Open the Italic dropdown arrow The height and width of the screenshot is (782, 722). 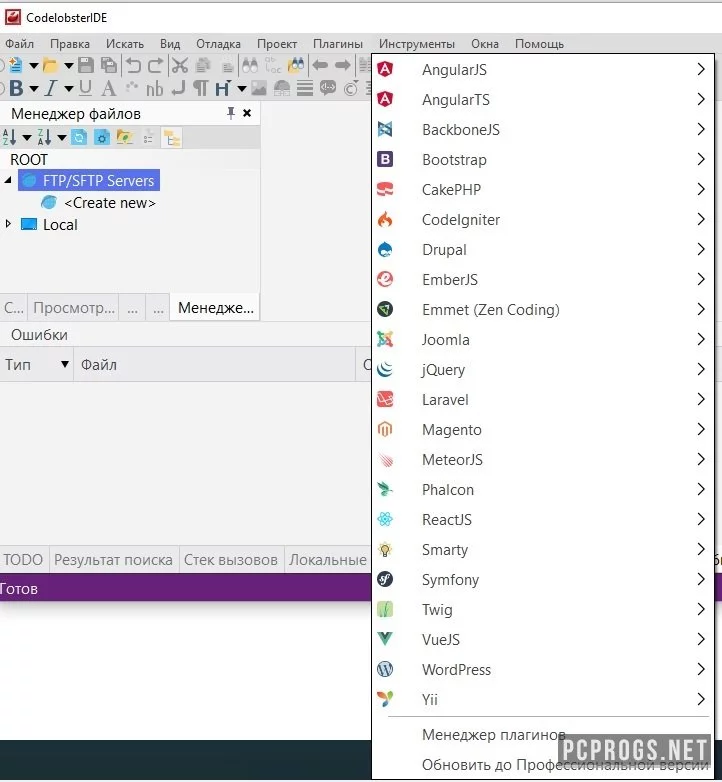coord(69,89)
